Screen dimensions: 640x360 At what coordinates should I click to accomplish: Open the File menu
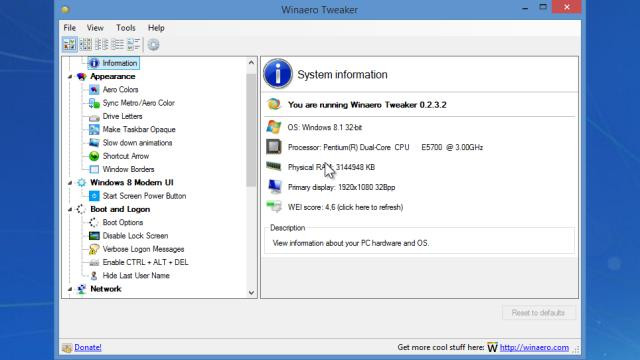coord(69,28)
